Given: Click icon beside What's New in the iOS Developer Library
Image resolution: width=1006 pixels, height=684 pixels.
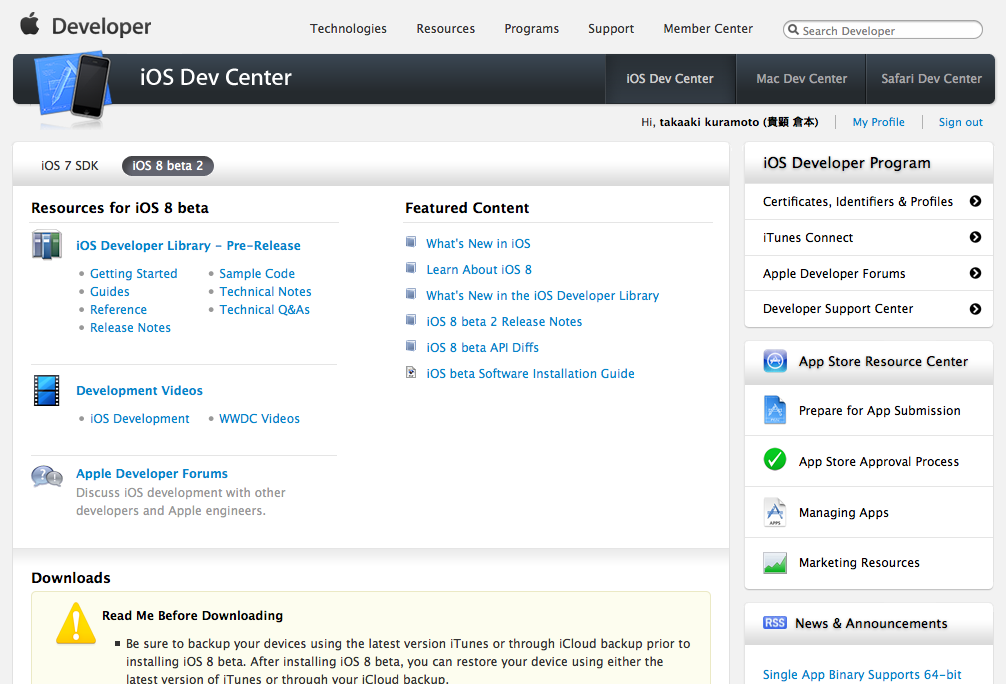Looking at the screenshot, I should click(411, 294).
